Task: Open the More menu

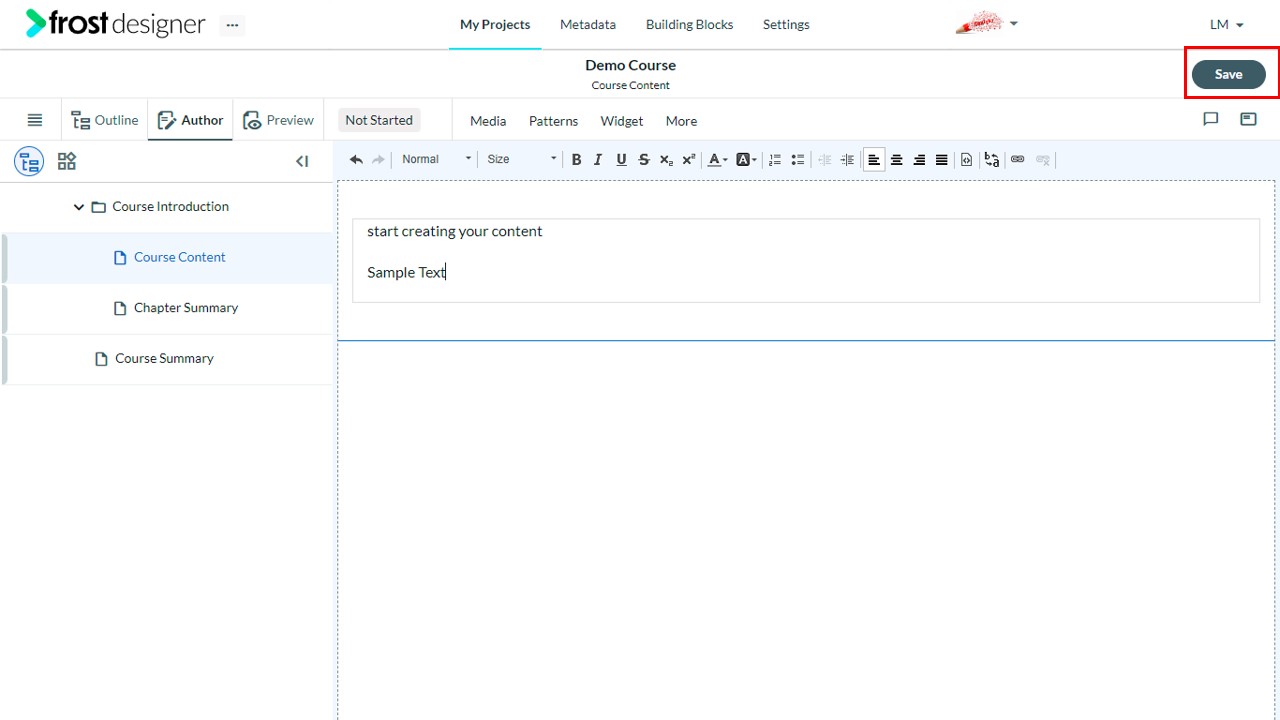Action: click(x=681, y=121)
